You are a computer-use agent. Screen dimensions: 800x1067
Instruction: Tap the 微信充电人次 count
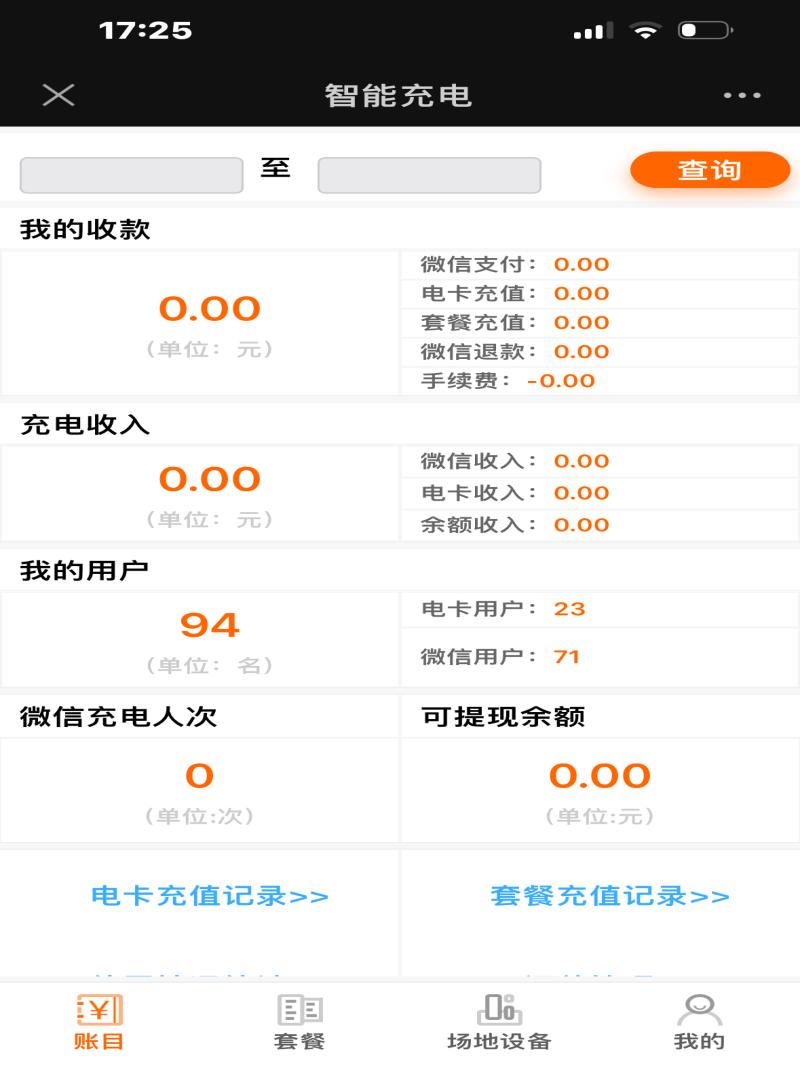click(x=199, y=776)
